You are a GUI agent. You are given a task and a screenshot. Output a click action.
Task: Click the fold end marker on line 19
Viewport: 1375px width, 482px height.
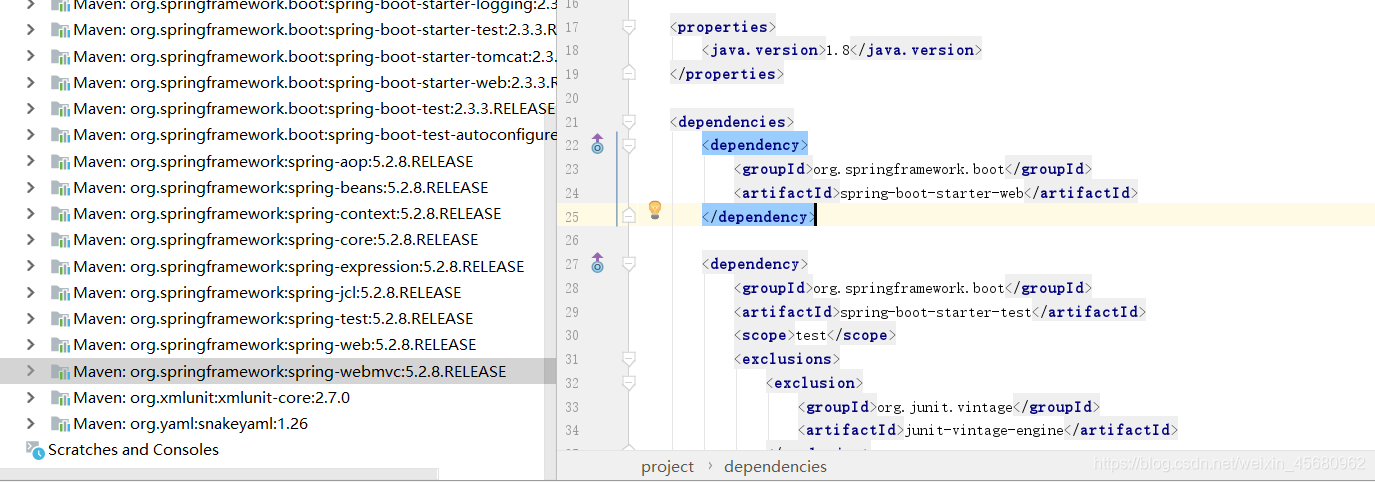point(628,72)
